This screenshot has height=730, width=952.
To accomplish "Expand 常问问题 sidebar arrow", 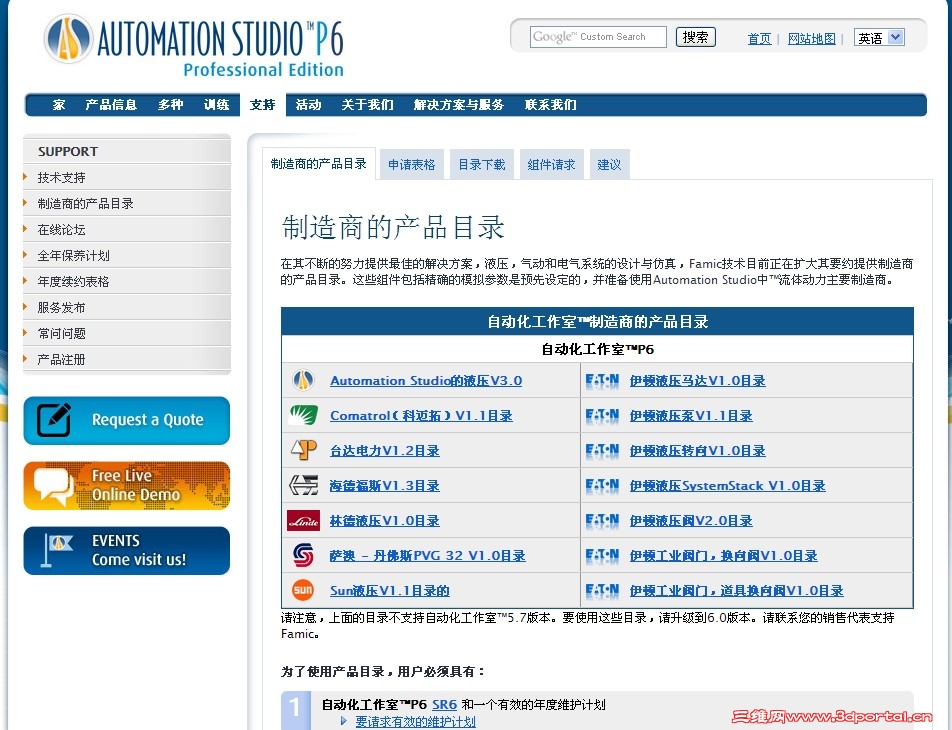I will pyautogui.click(x=25, y=333).
